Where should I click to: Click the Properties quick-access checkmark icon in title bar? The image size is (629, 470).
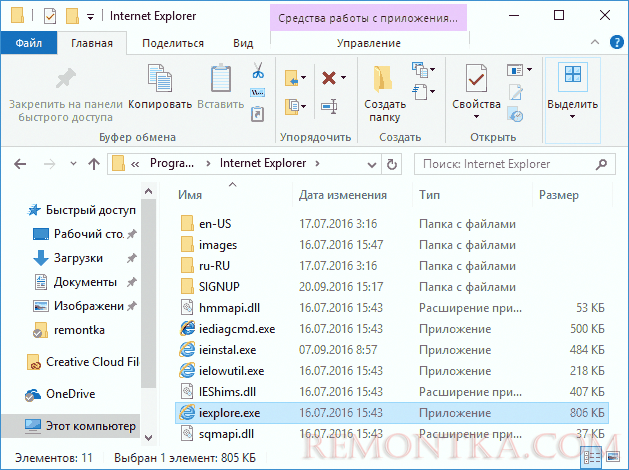(50, 16)
